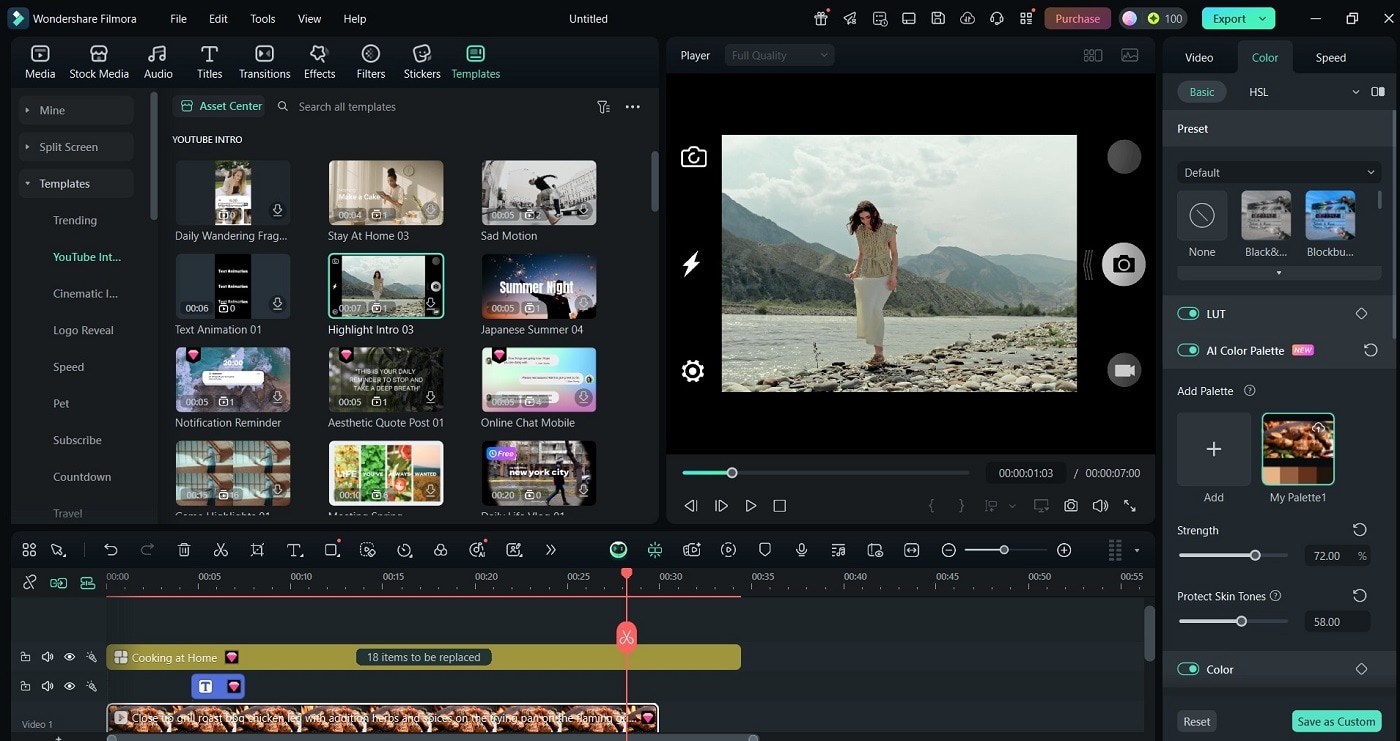Select the Trending template category
Viewport: 1400px width, 741px height.
[x=75, y=220]
